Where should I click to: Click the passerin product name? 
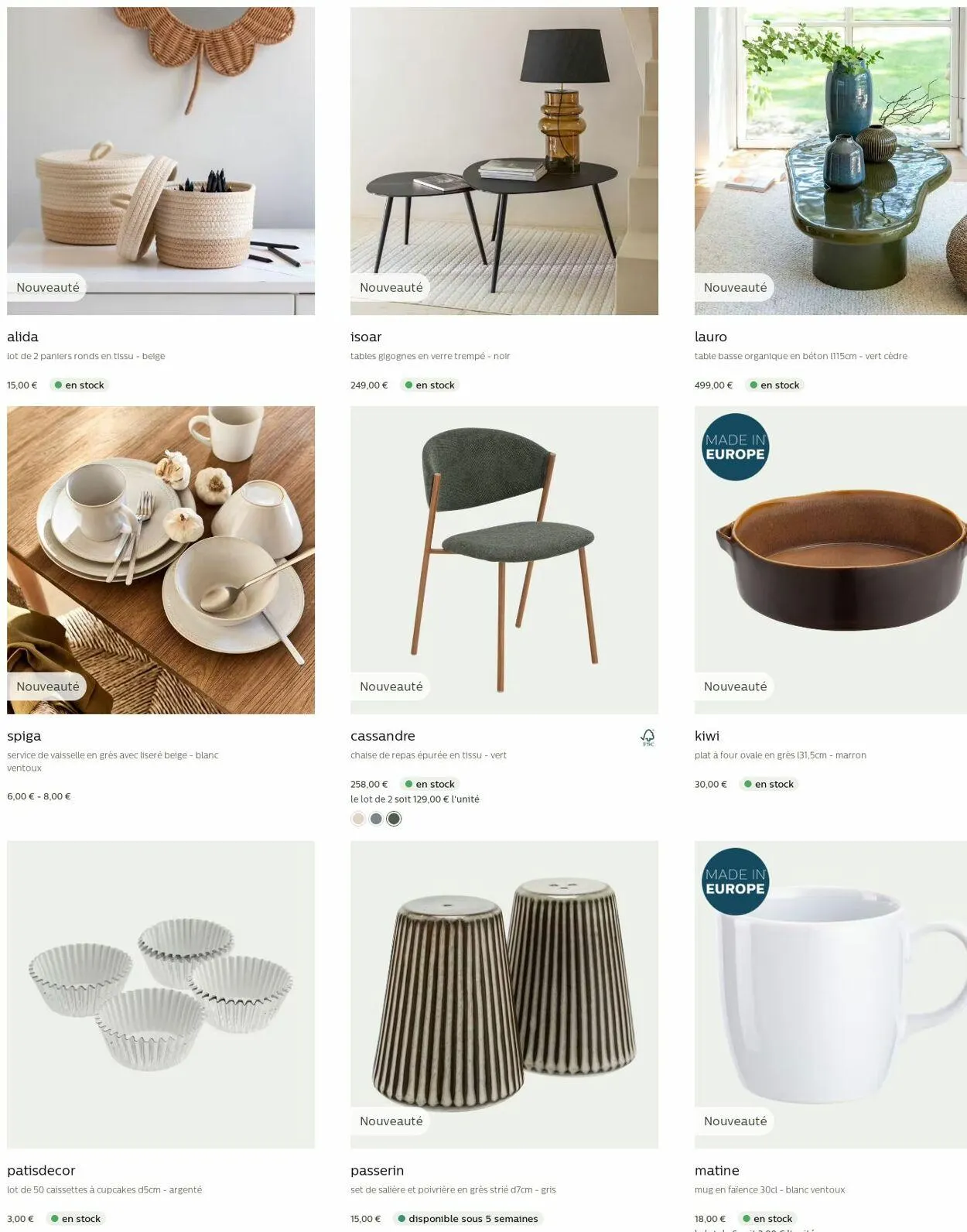[378, 1170]
